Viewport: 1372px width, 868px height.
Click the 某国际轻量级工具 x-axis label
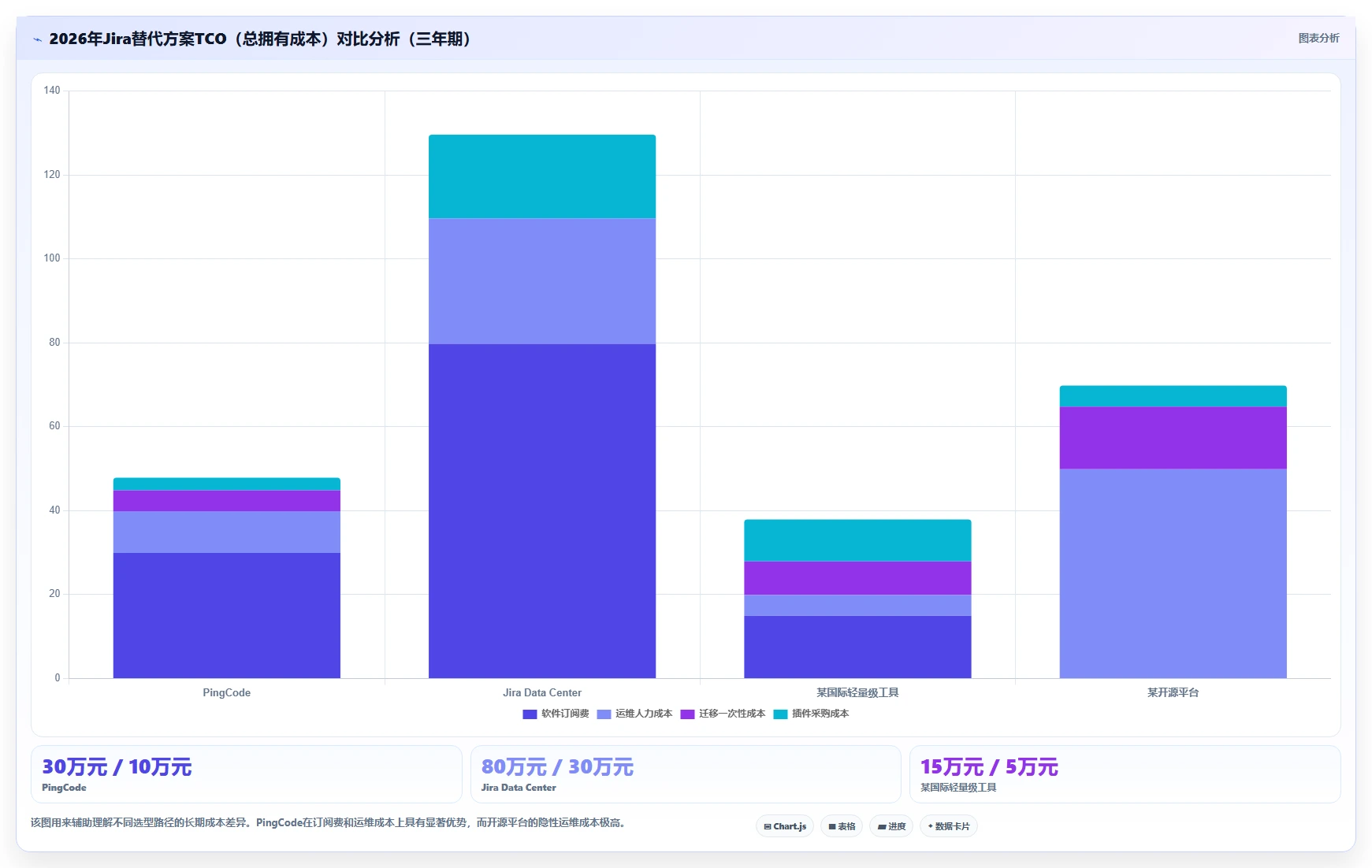[x=857, y=693]
